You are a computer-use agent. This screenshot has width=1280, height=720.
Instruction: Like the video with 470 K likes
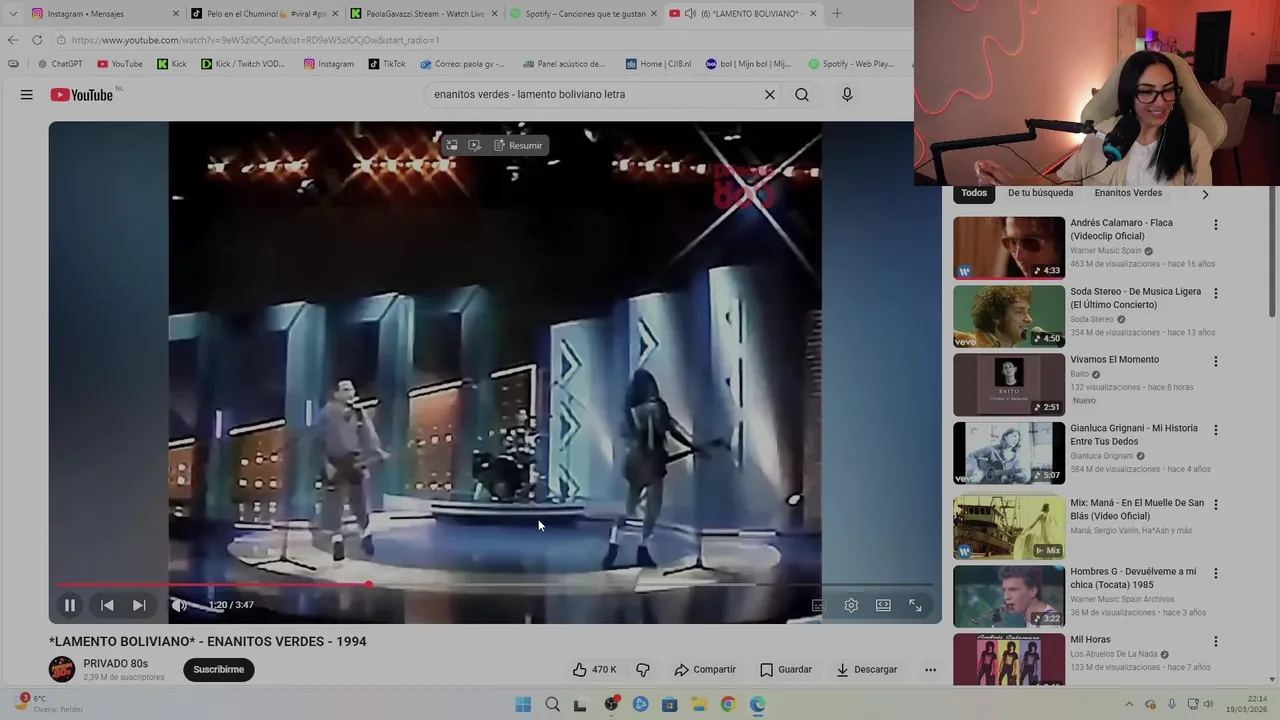click(594, 669)
